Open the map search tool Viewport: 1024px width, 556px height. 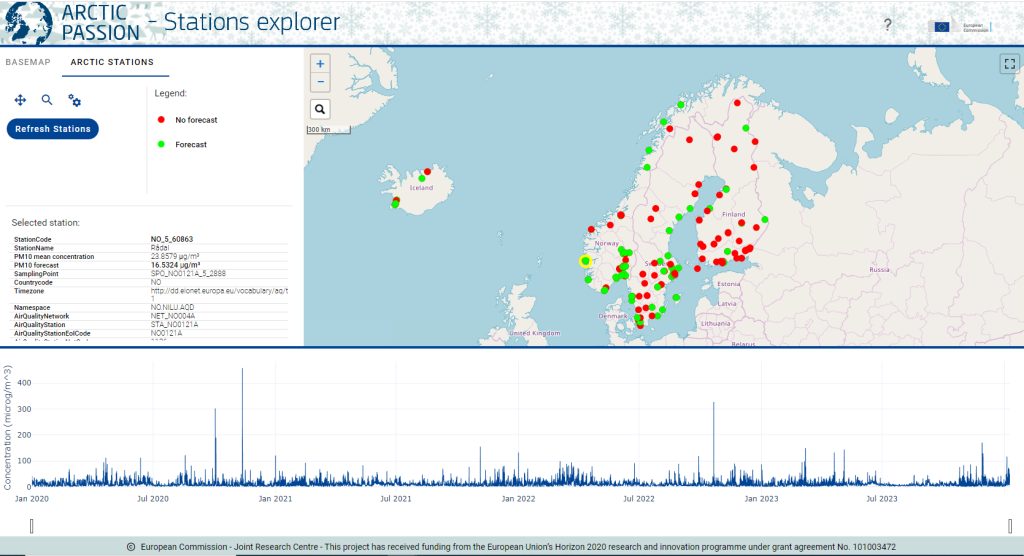click(320, 109)
